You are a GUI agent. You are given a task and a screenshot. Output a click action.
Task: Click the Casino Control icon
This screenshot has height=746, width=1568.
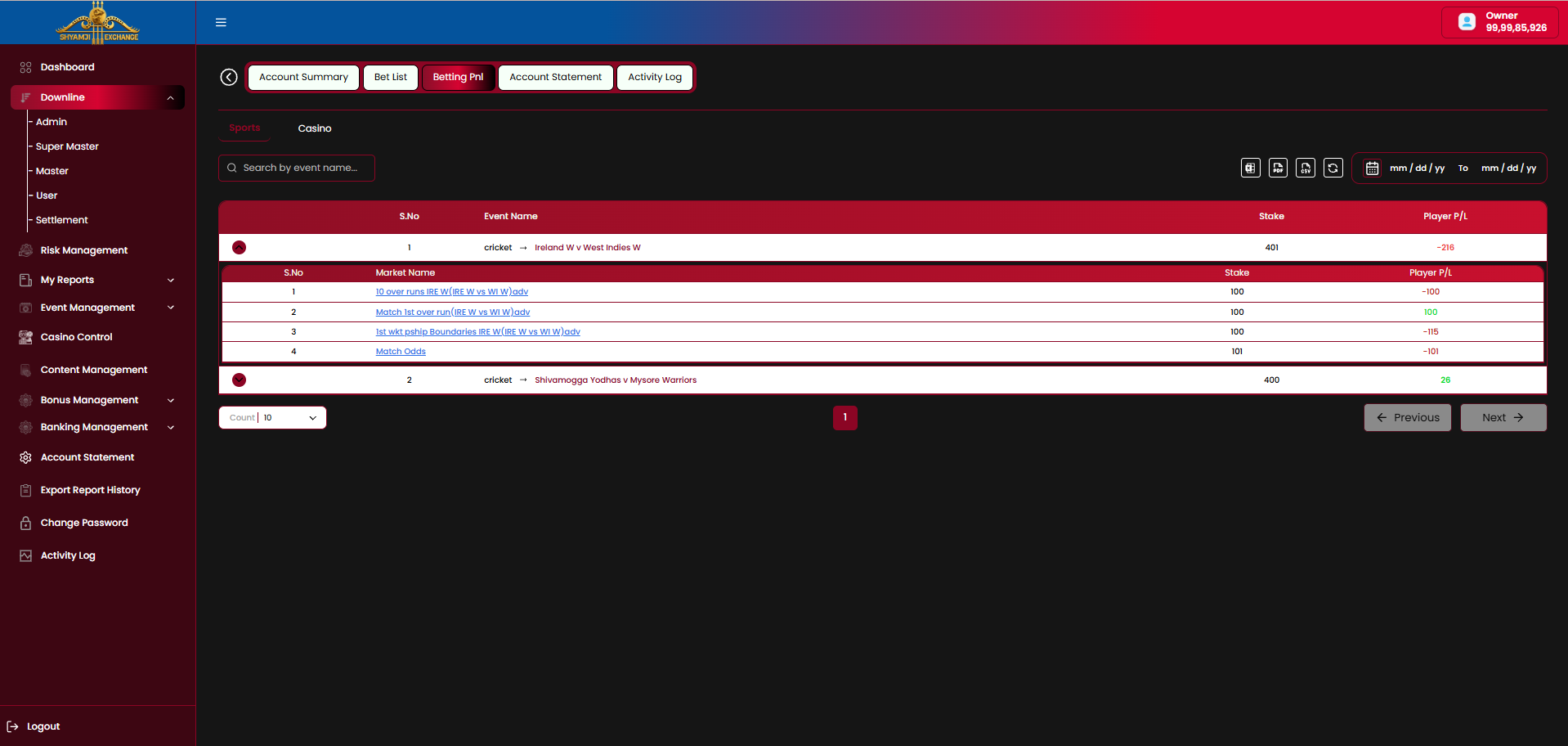(x=25, y=337)
